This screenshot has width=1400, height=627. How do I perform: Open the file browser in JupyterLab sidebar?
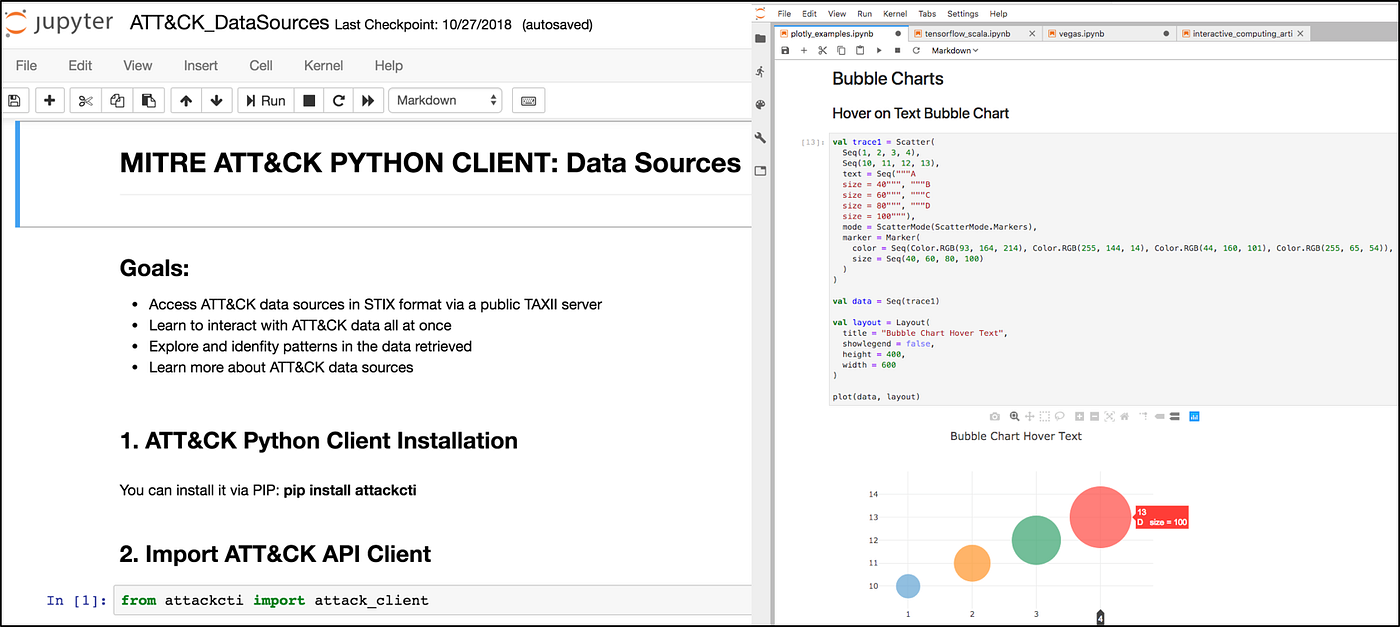coord(760,37)
